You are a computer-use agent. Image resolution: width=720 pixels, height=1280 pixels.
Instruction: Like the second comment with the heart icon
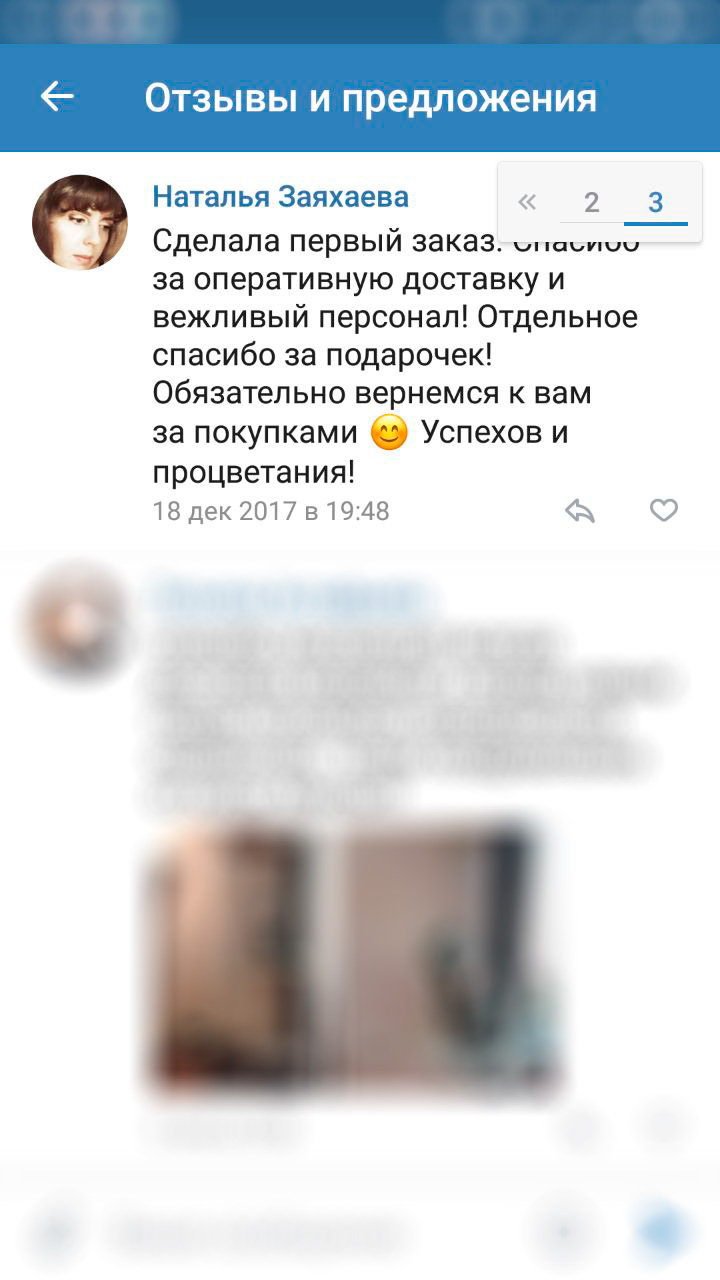coord(662,1126)
